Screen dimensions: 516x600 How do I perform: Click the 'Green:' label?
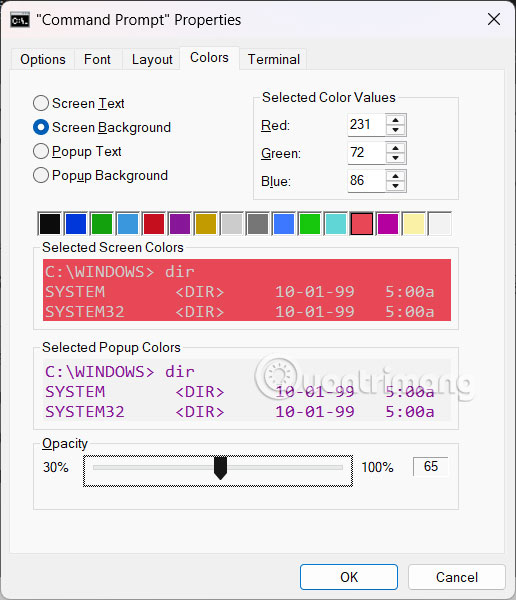[x=281, y=153]
